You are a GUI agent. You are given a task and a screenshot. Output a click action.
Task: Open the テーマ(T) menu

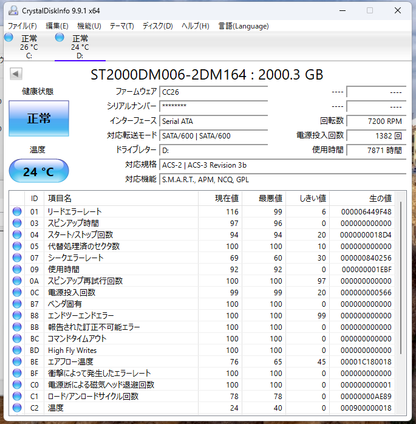(x=122, y=26)
